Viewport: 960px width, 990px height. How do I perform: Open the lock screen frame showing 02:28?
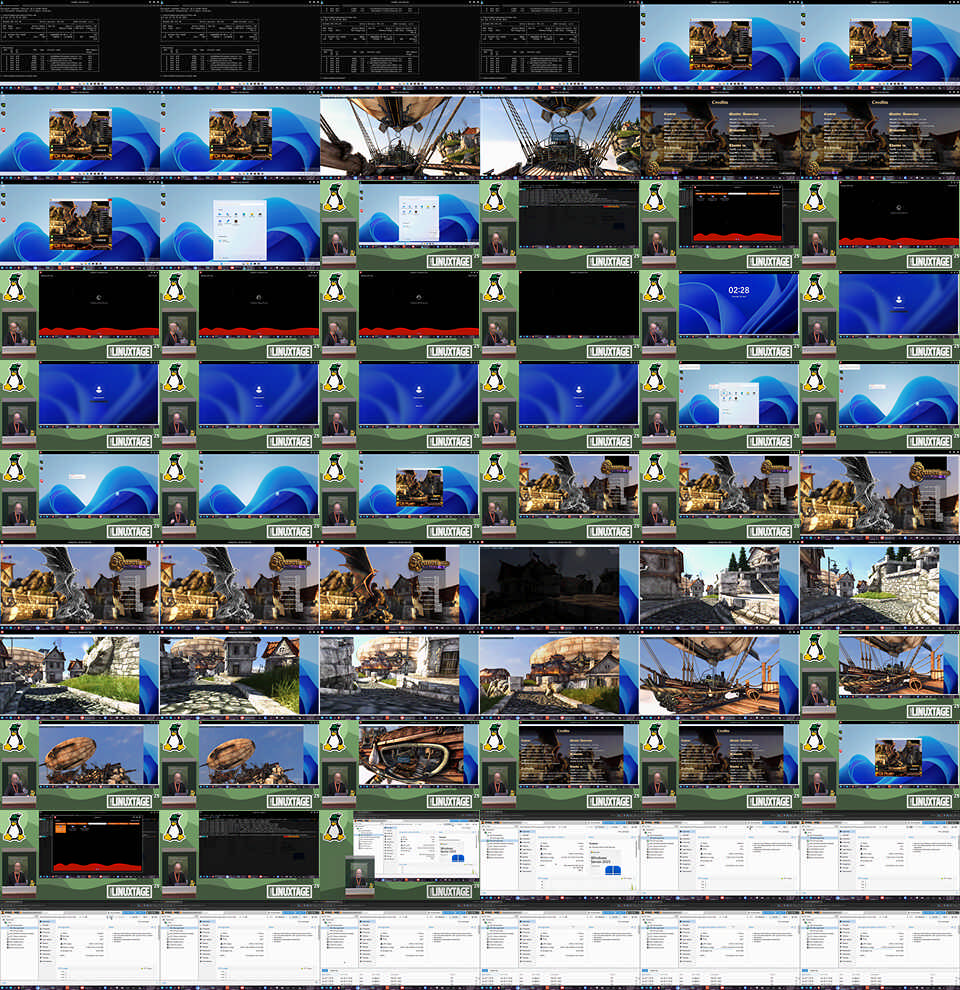pos(720,315)
